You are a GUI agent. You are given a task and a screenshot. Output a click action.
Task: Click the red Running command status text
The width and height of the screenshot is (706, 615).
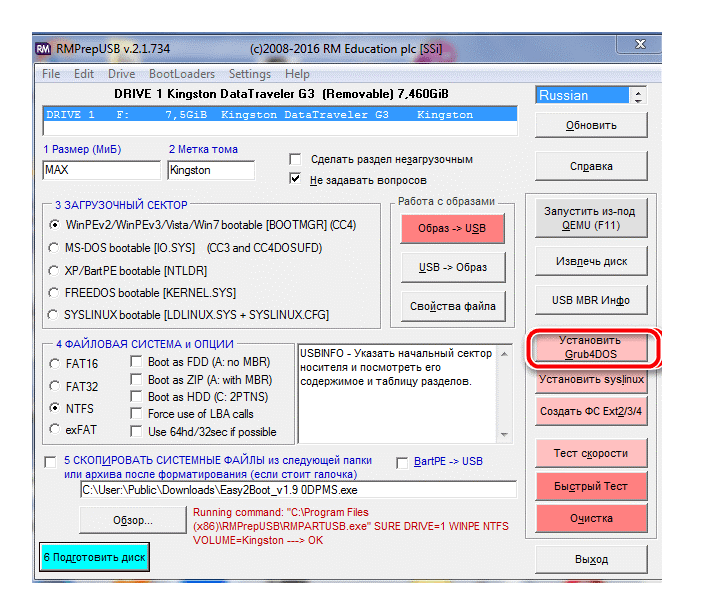(x=351, y=526)
